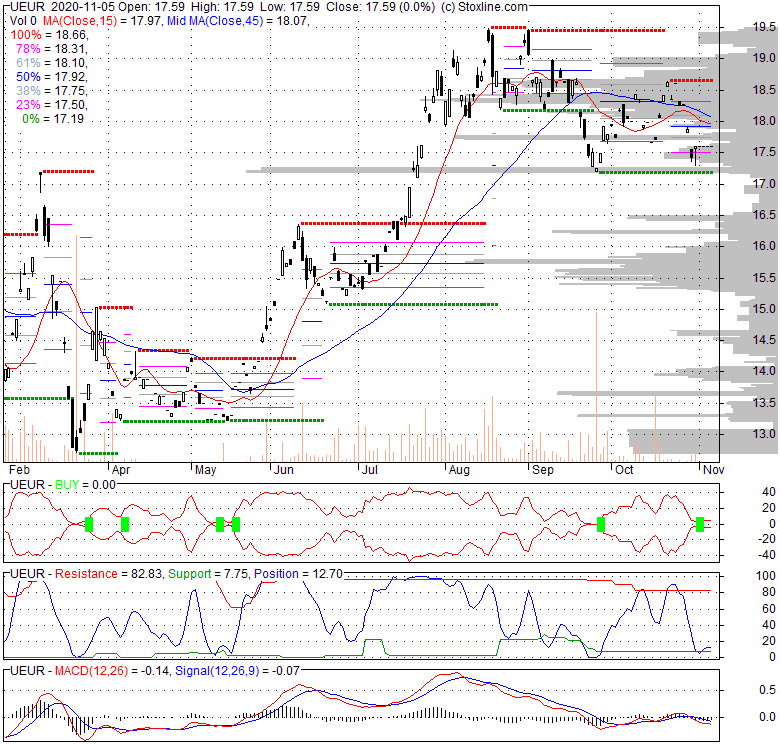Click the 100 value on Resistance panel axis
The width and height of the screenshot is (780, 745).
[x=766, y=576]
